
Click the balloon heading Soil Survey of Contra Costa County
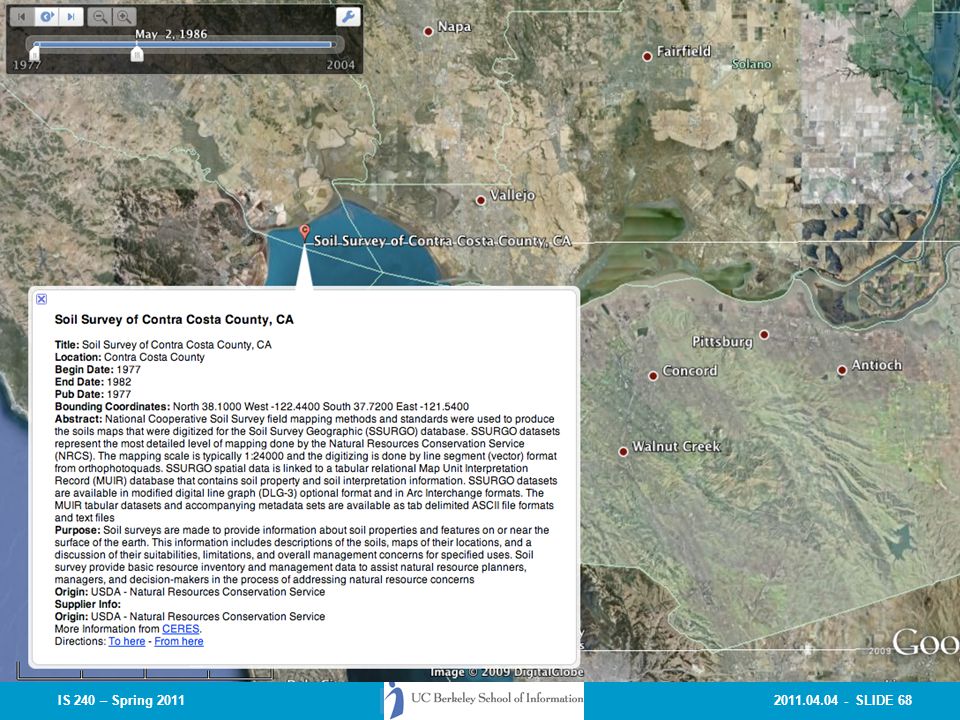(x=174, y=320)
